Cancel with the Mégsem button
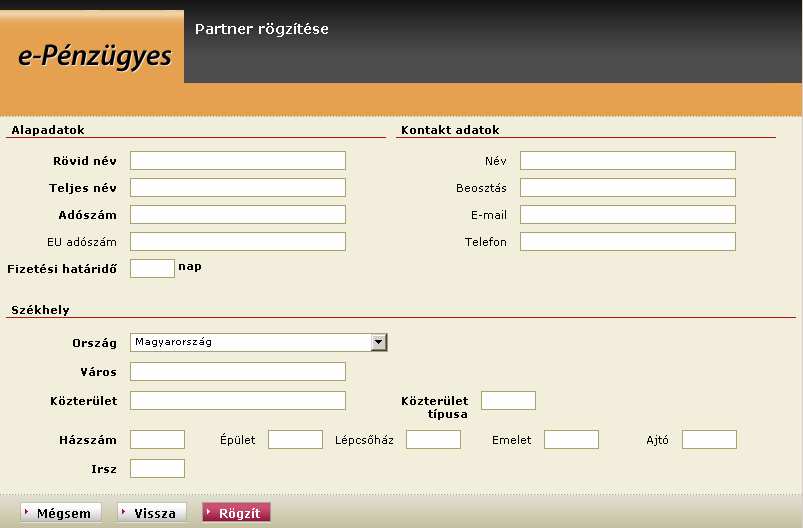The width and height of the screenshot is (803, 528). 61,513
